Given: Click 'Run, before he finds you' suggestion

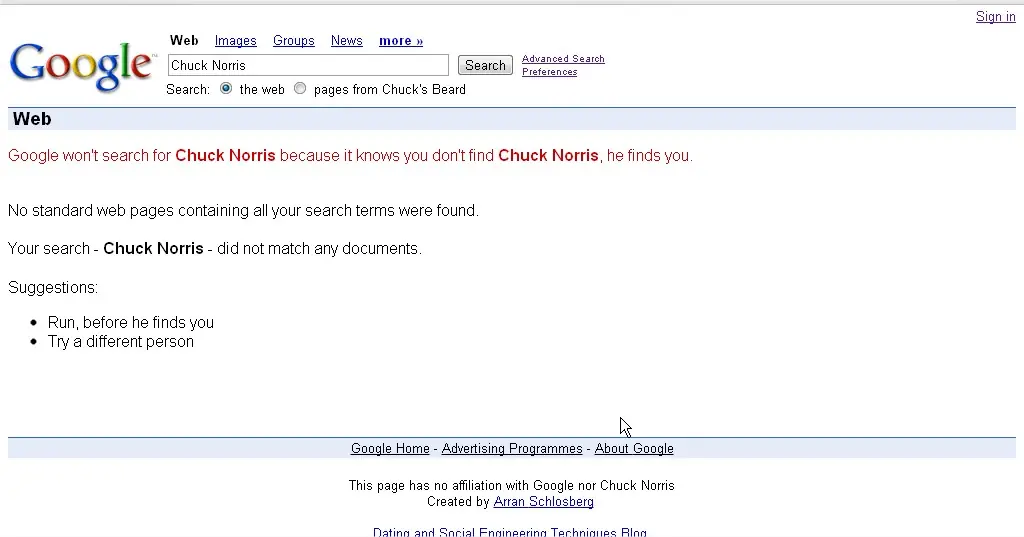Looking at the screenshot, I should 131,322.
